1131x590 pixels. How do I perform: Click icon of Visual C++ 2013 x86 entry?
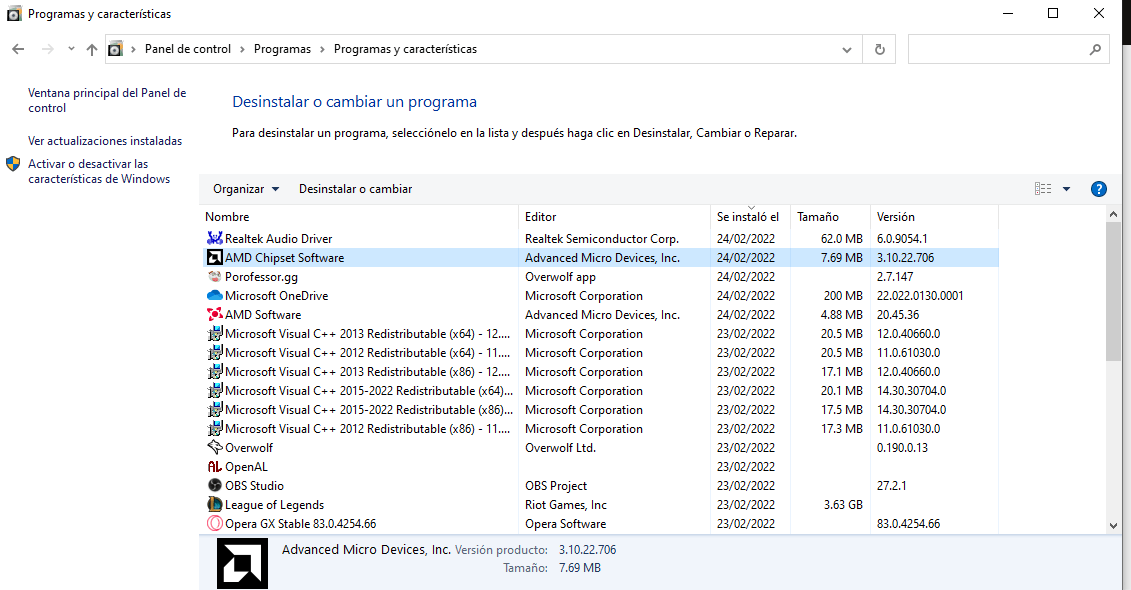pos(214,371)
